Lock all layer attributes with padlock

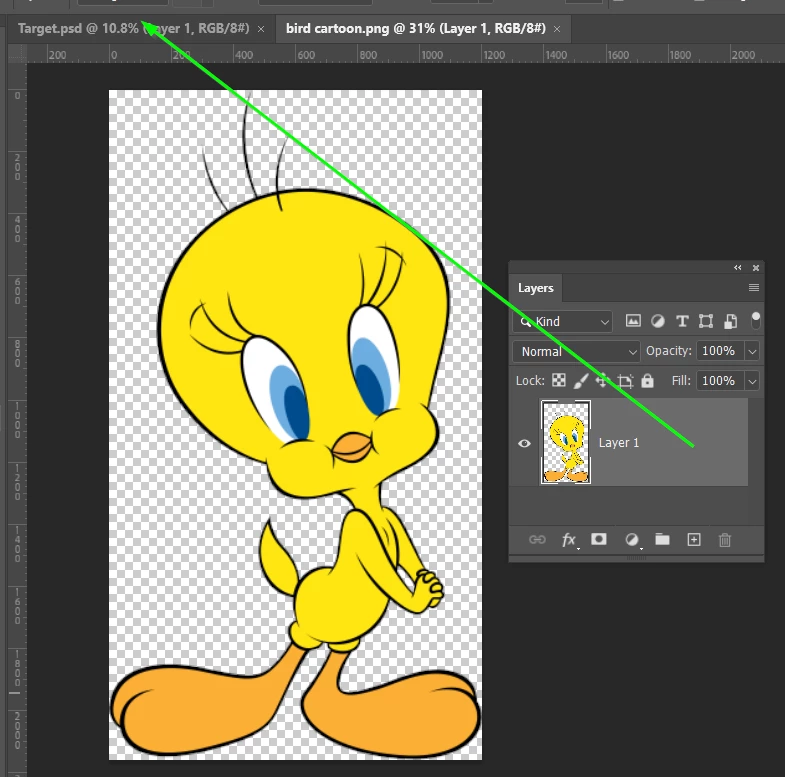pos(647,380)
